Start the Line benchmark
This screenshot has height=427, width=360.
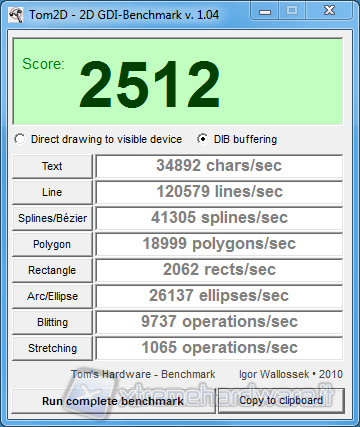pos(52,192)
